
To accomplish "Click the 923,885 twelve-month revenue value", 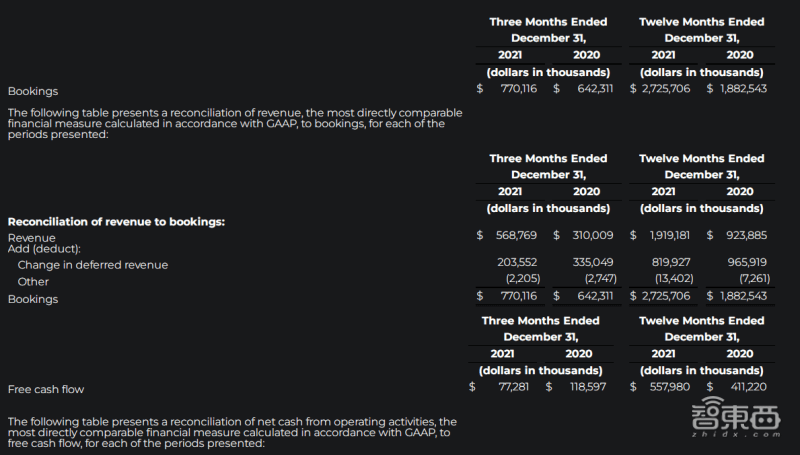I will click(746, 235).
